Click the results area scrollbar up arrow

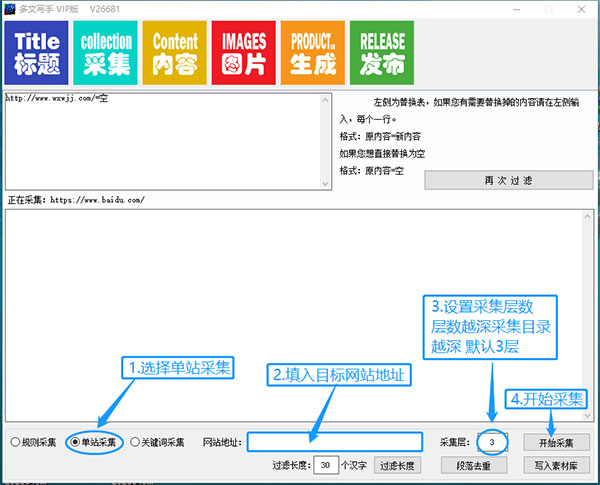point(587,216)
